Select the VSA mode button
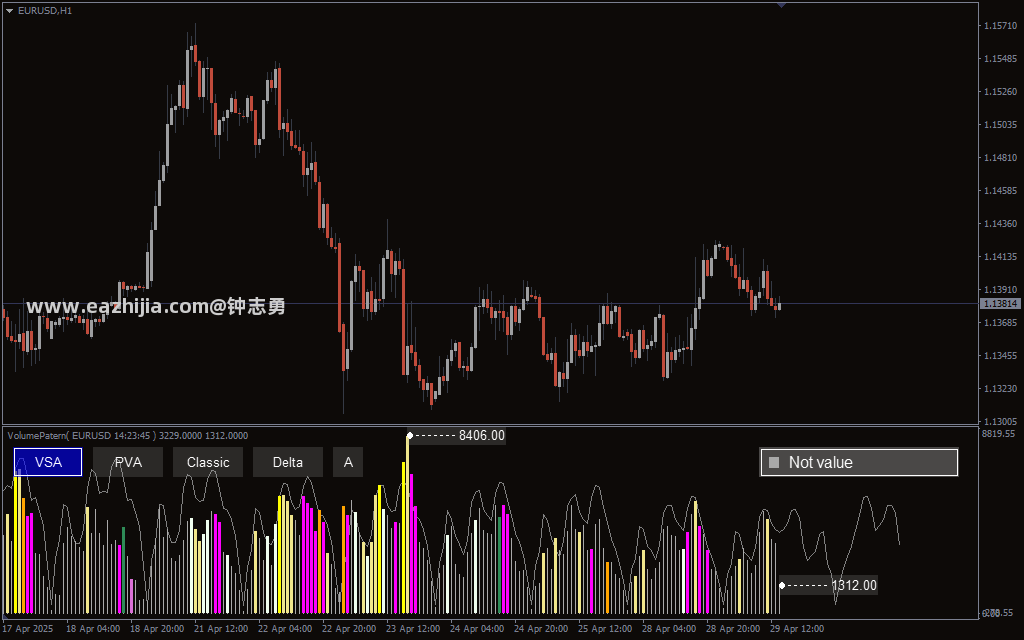This screenshot has width=1024, height=640. click(x=48, y=462)
